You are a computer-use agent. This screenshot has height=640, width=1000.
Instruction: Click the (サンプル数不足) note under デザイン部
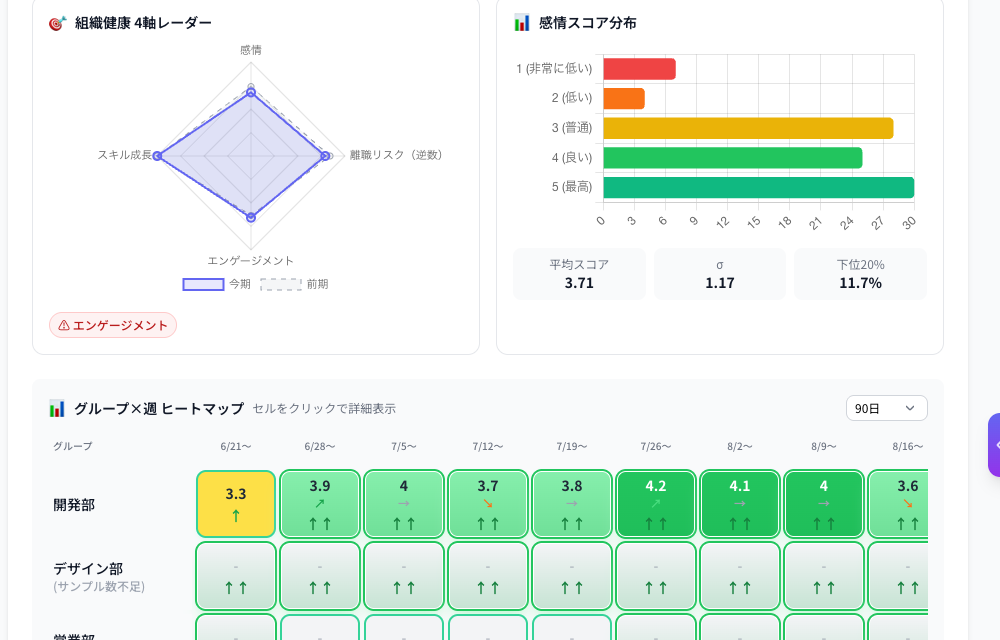tap(99, 586)
